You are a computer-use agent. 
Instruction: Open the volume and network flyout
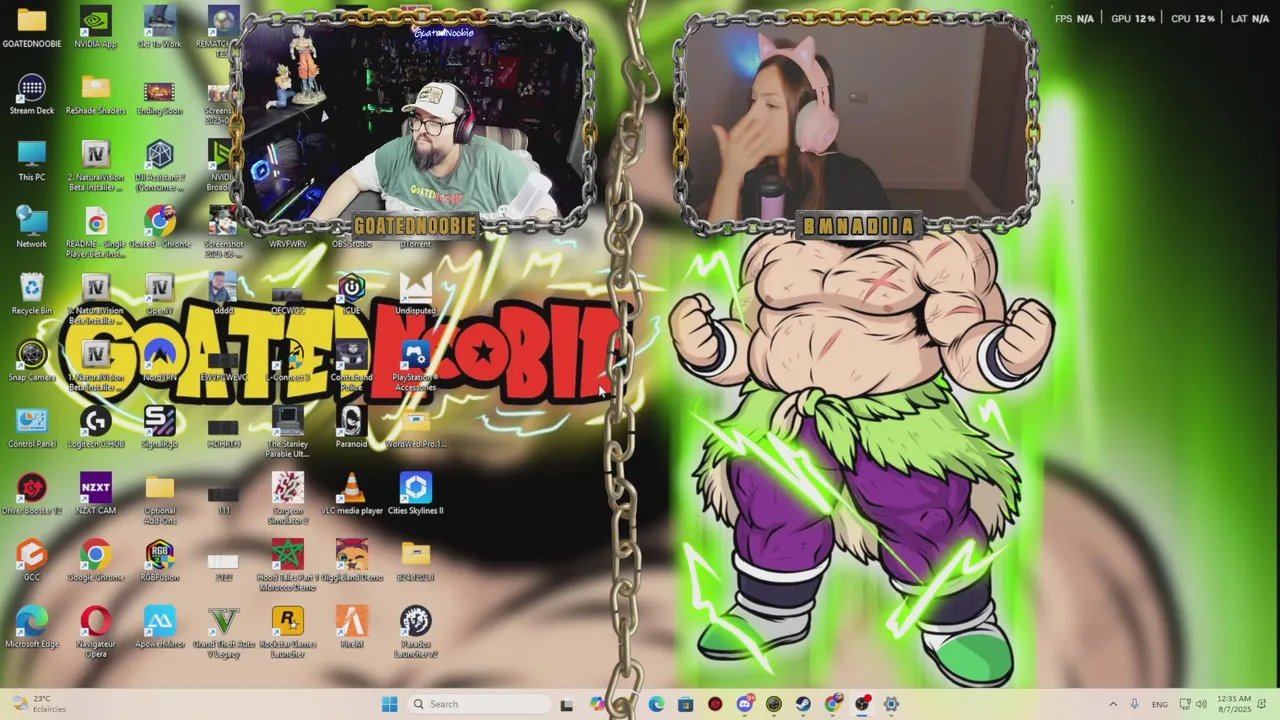pyautogui.click(x=1193, y=704)
